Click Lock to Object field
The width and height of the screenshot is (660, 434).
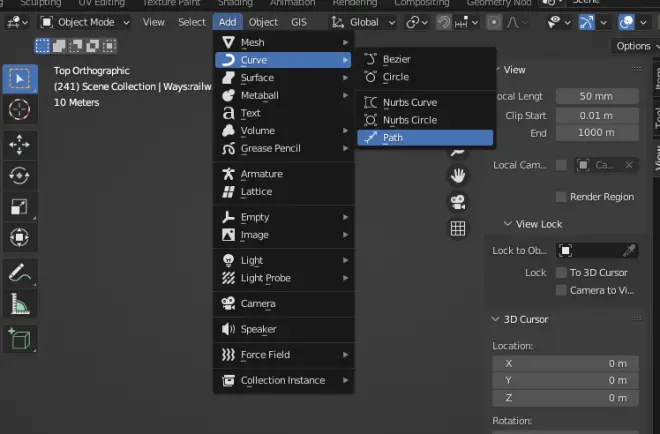[x=597, y=250]
